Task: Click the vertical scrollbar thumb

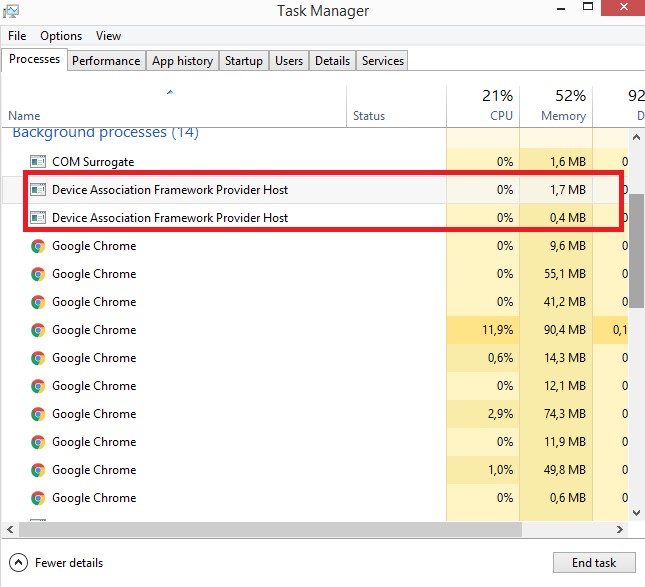Action: pyautogui.click(x=636, y=251)
